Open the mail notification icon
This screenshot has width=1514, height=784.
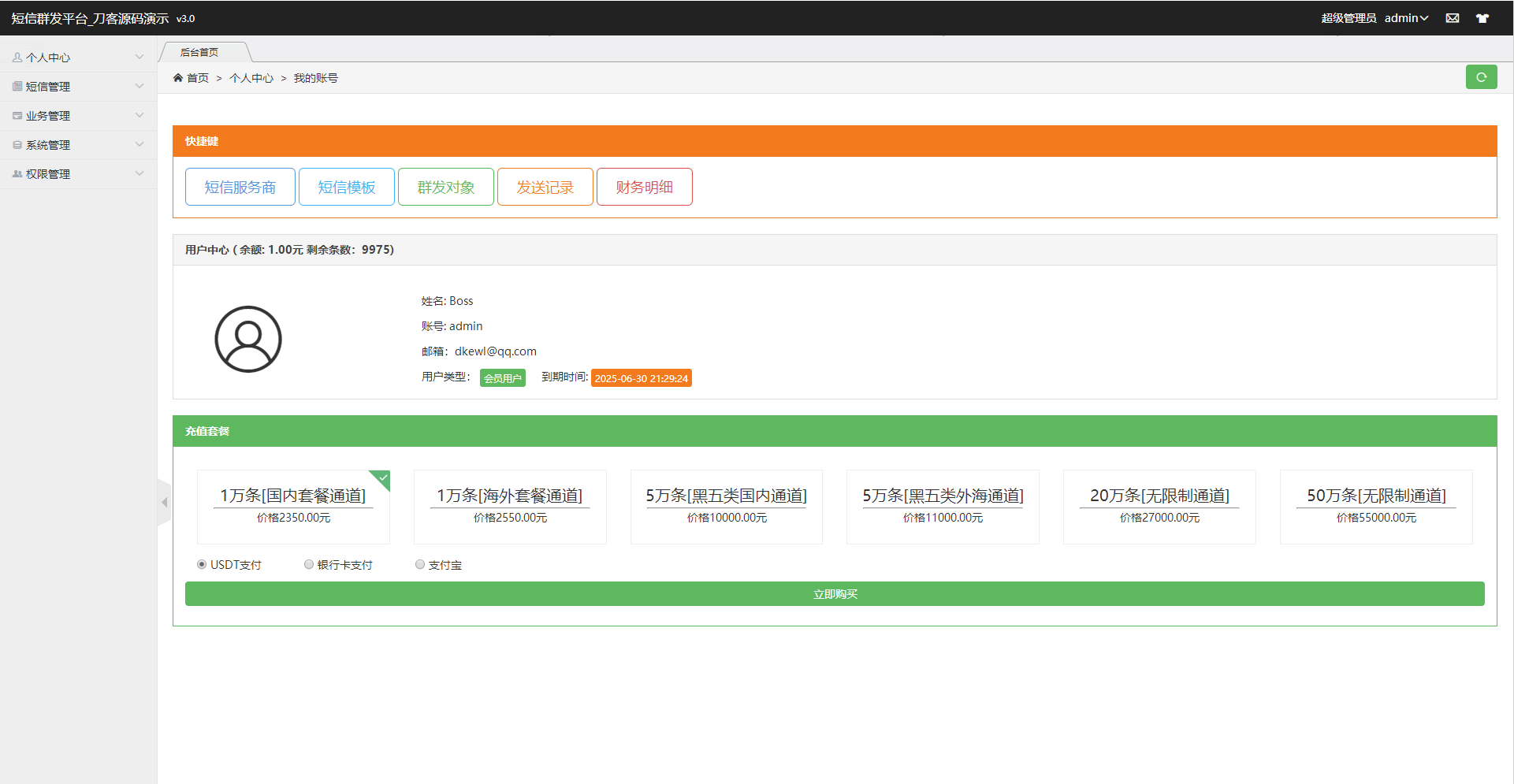coord(1453,17)
